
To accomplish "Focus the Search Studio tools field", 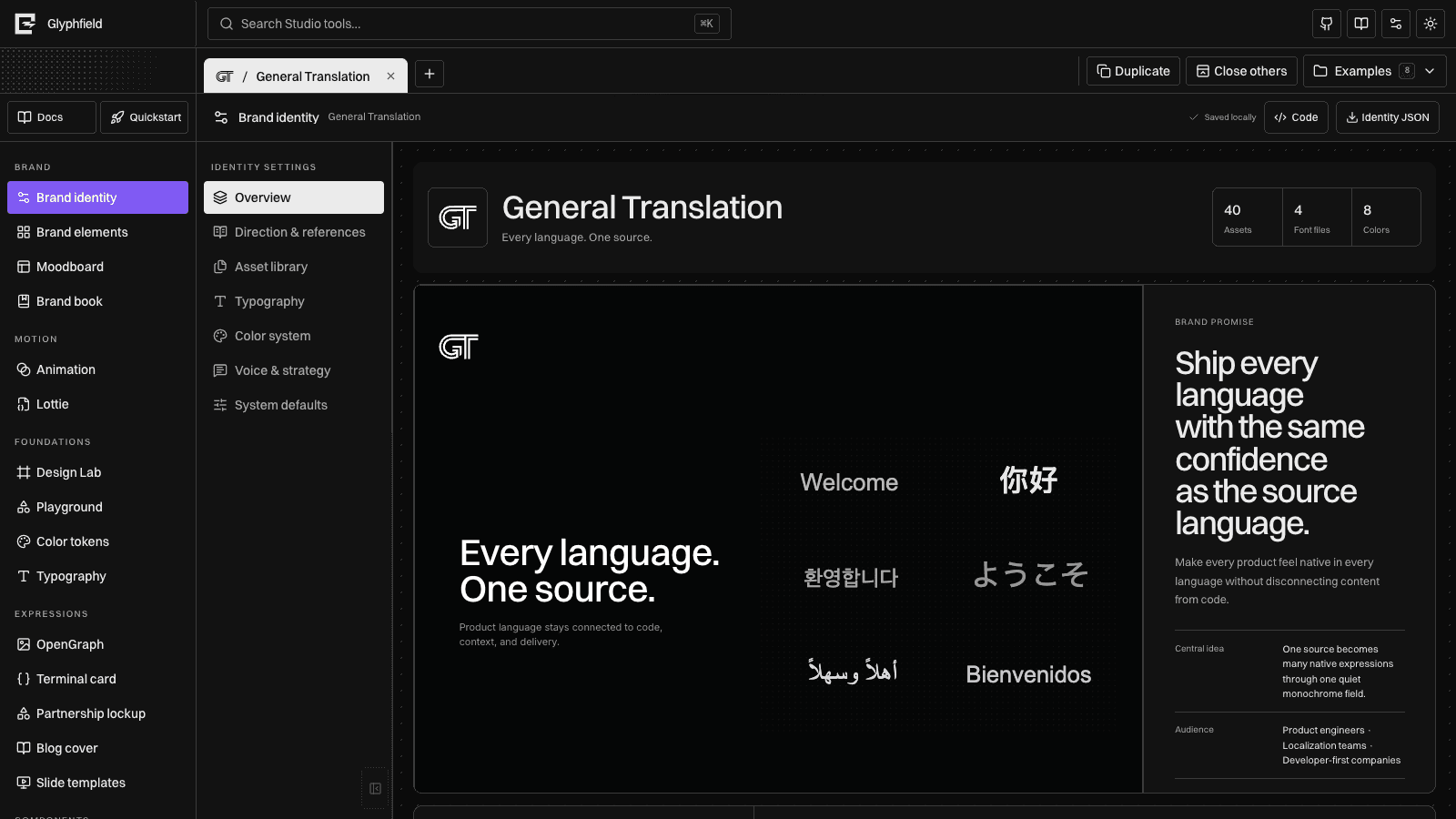I will click(470, 24).
